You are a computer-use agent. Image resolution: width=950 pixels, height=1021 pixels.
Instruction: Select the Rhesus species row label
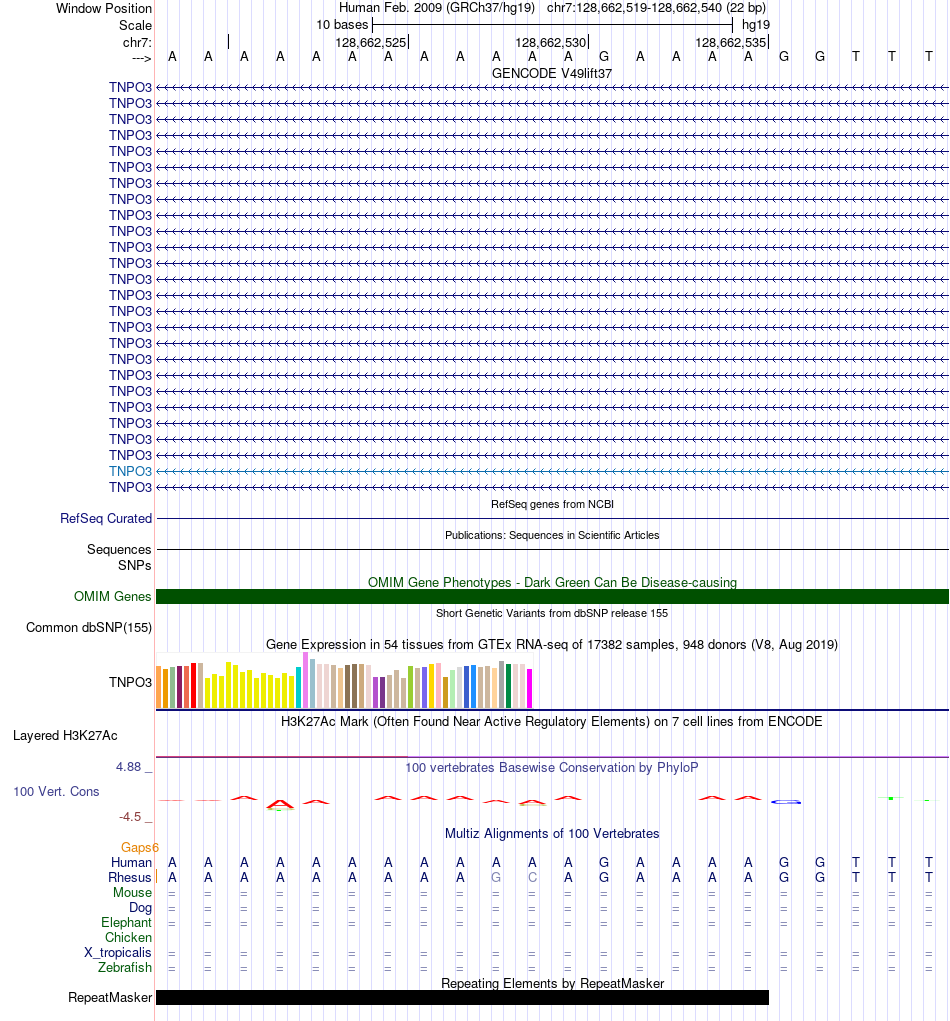(x=130, y=877)
